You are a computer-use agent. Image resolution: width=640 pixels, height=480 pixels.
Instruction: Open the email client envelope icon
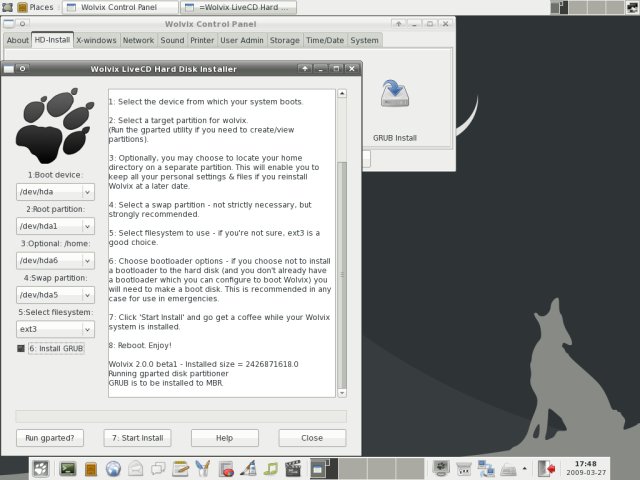136,469
